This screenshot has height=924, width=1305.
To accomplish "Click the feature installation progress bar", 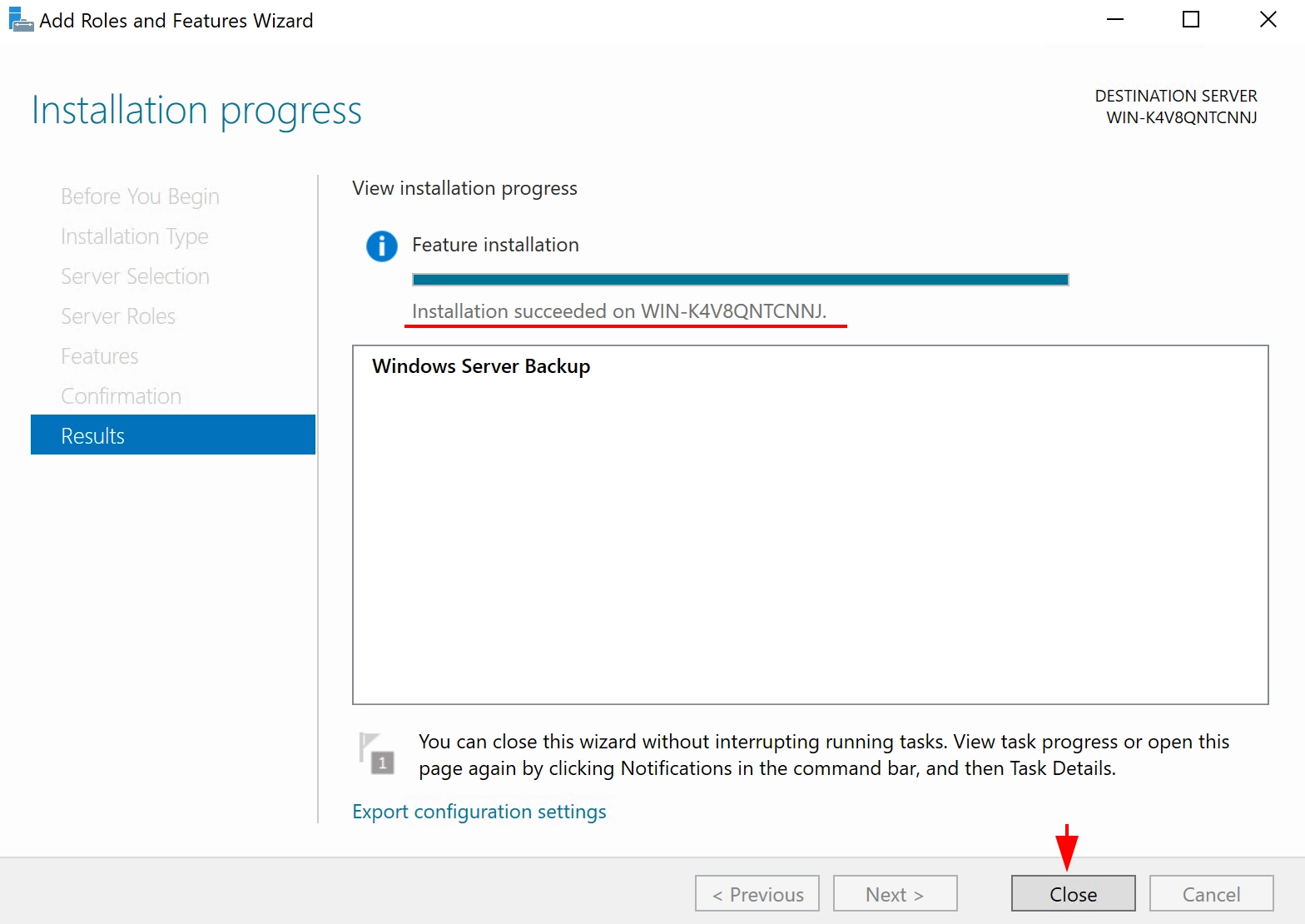I will point(741,280).
